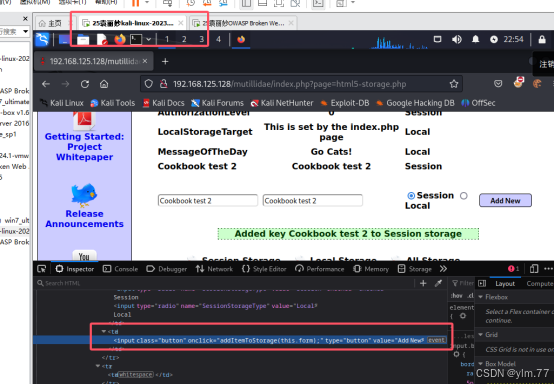Go back in Firefox
This screenshot has width=554, height=385.
click(46, 84)
